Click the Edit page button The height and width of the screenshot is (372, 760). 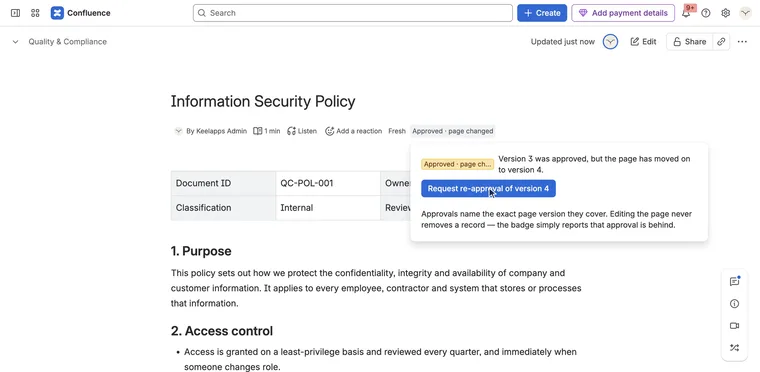pyautogui.click(x=643, y=42)
